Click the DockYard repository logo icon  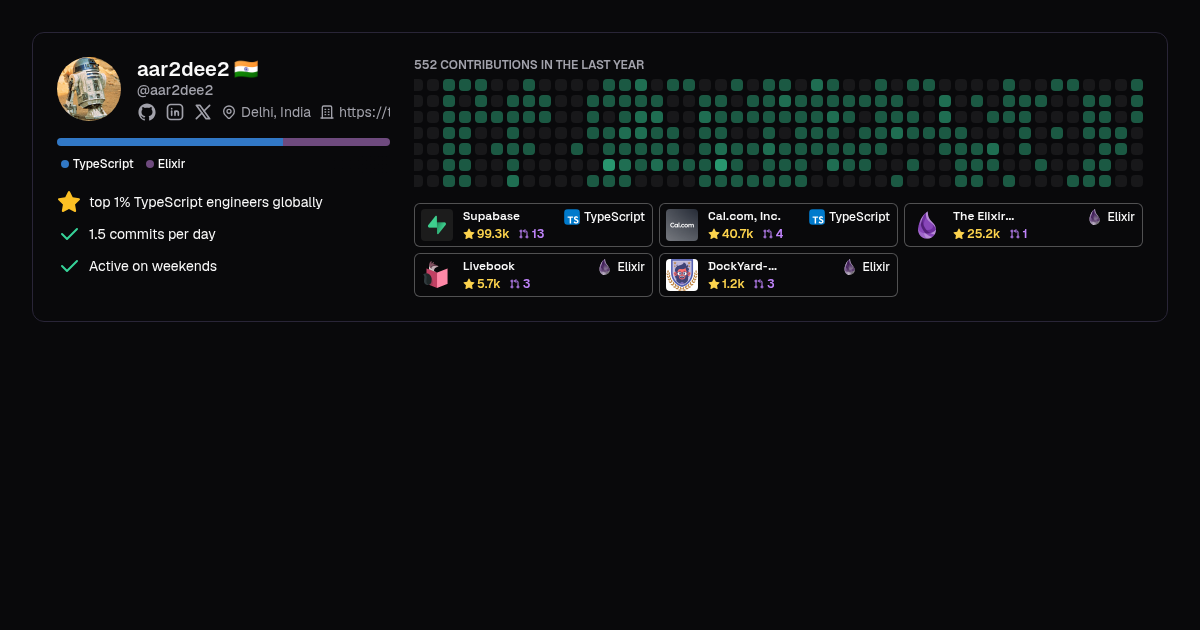click(x=682, y=275)
